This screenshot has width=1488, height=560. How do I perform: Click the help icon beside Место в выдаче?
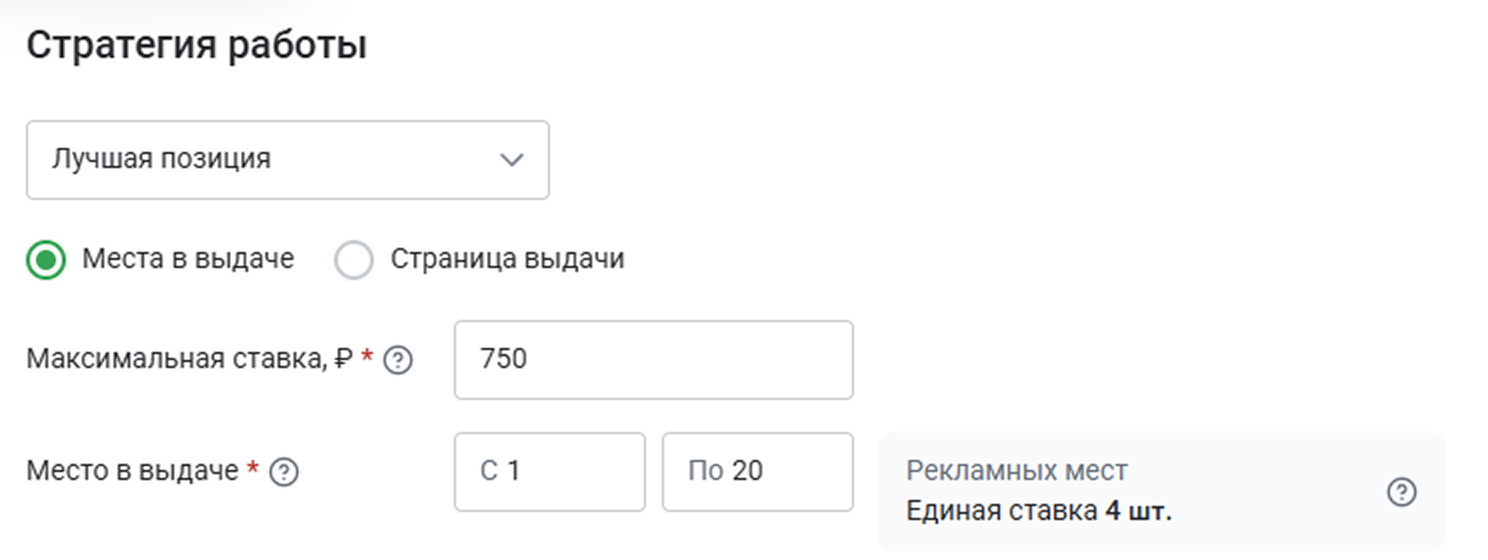(x=285, y=471)
